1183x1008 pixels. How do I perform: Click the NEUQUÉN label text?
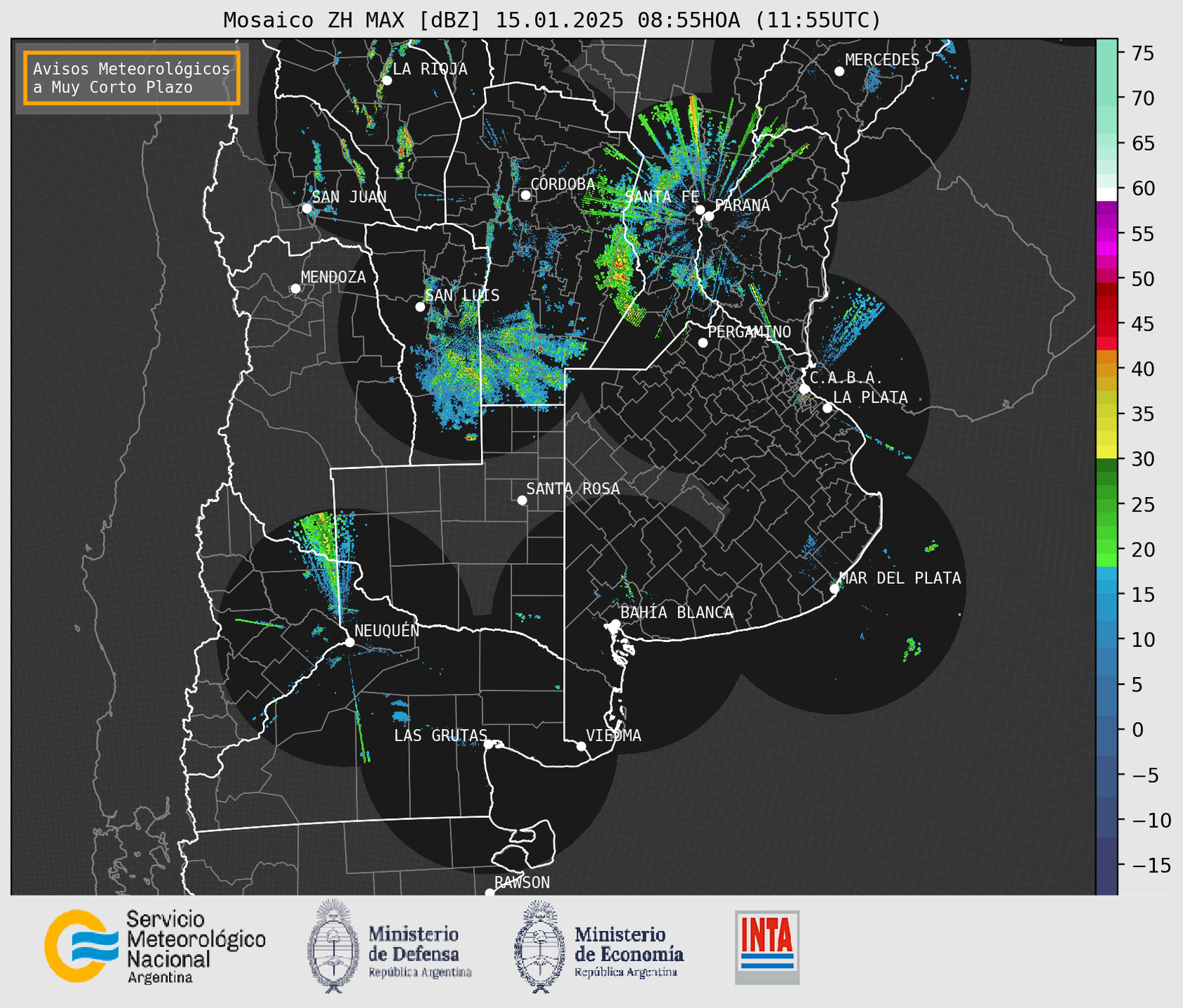[x=387, y=630]
